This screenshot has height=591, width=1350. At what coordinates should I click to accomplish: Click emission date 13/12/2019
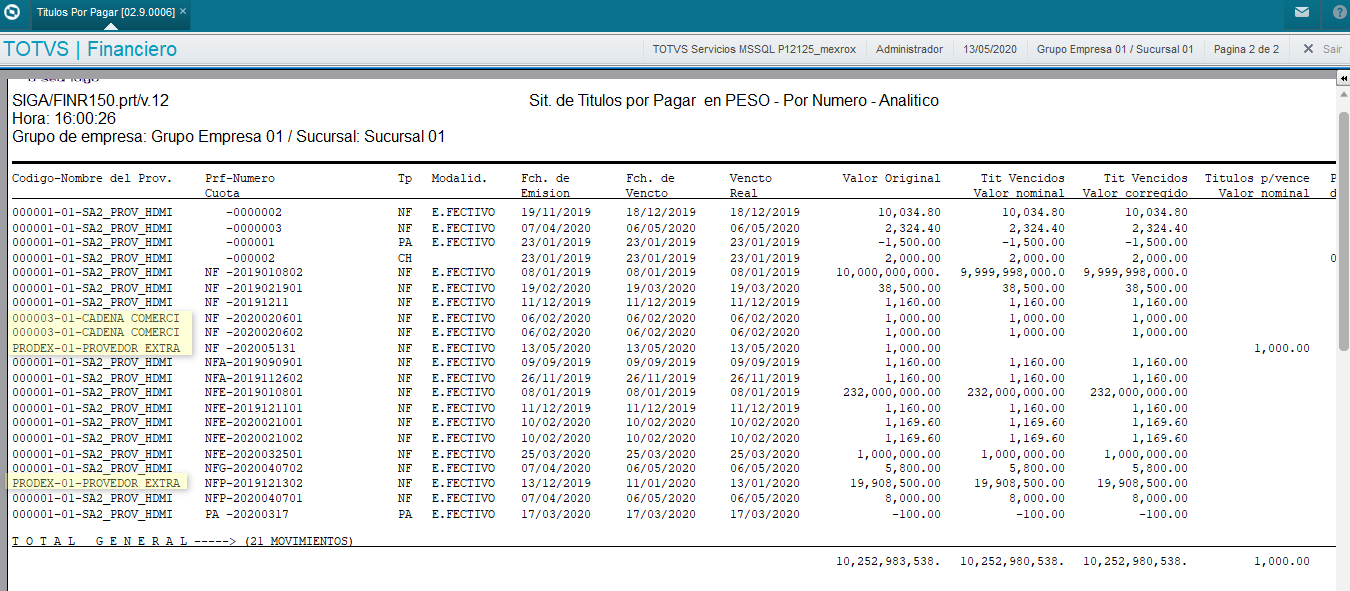556,483
